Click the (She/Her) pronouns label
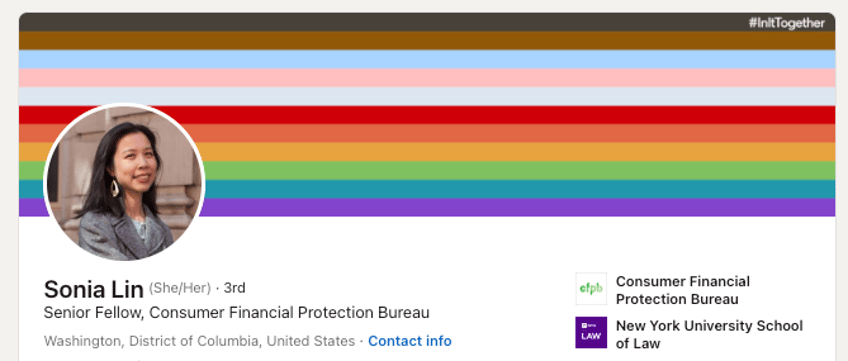The height and width of the screenshot is (361, 848). [180, 289]
